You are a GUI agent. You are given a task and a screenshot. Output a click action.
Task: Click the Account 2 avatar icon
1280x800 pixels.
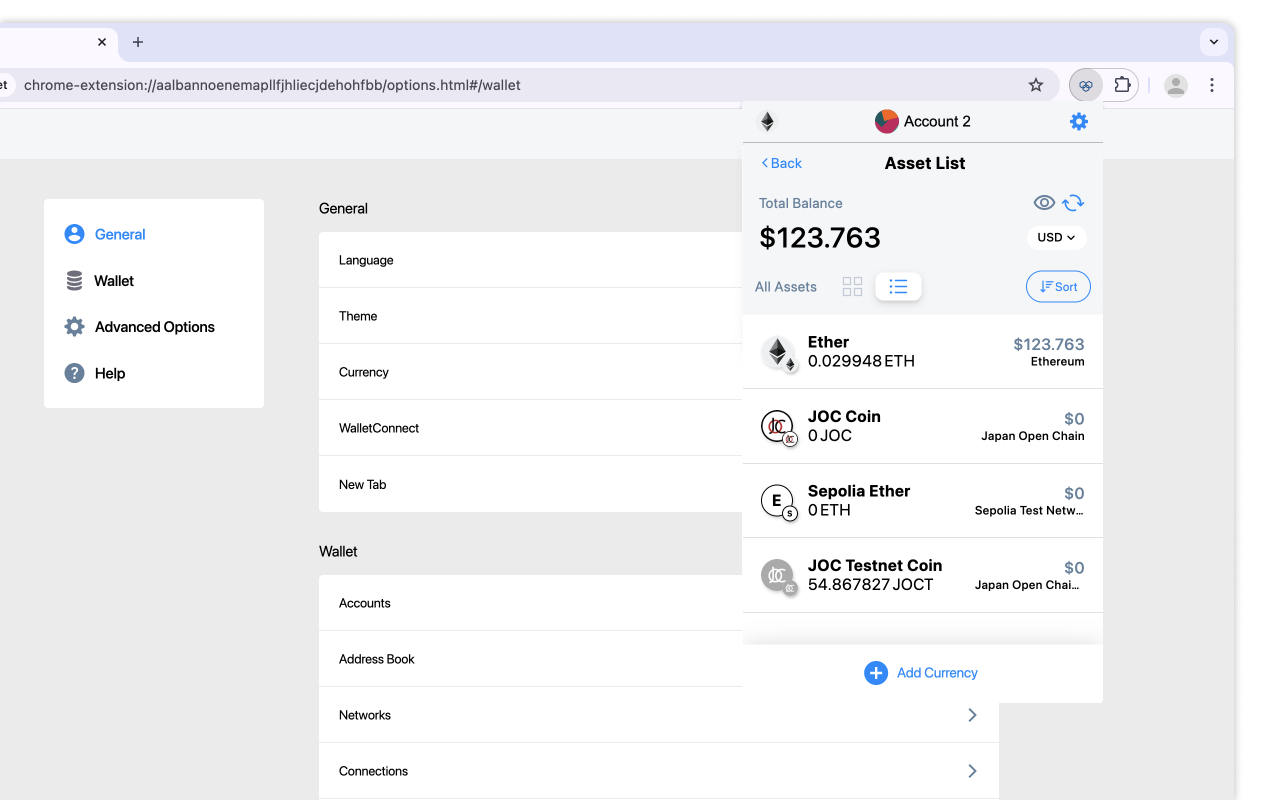coord(886,121)
